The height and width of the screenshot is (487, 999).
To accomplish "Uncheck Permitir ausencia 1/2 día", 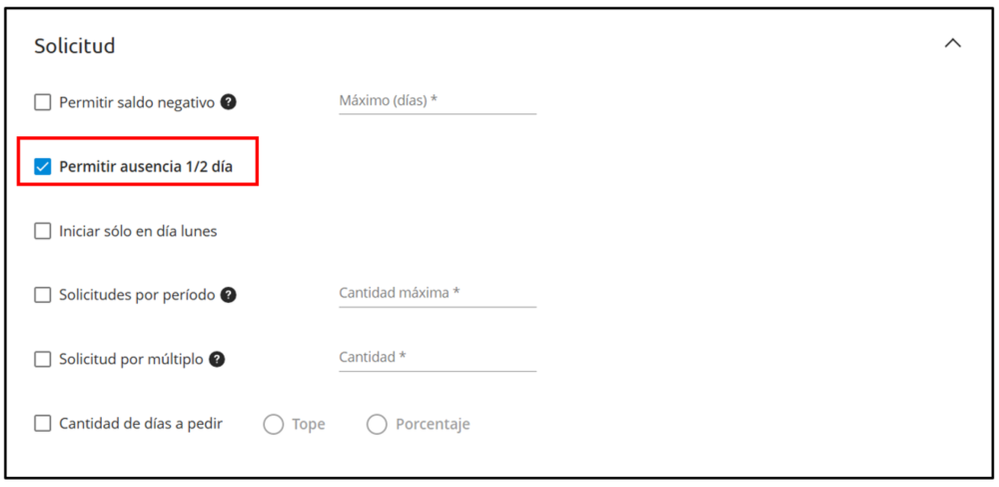I will 43,167.
